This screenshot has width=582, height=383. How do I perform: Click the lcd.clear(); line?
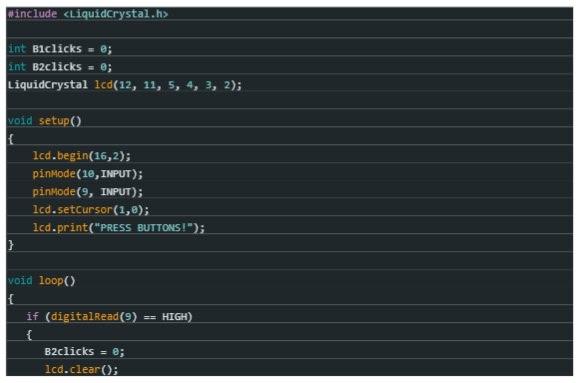tap(81, 370)
